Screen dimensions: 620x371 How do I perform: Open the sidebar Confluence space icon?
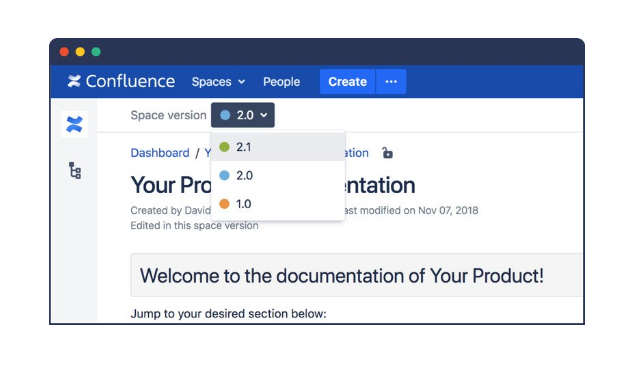click(x=74, y=124)
